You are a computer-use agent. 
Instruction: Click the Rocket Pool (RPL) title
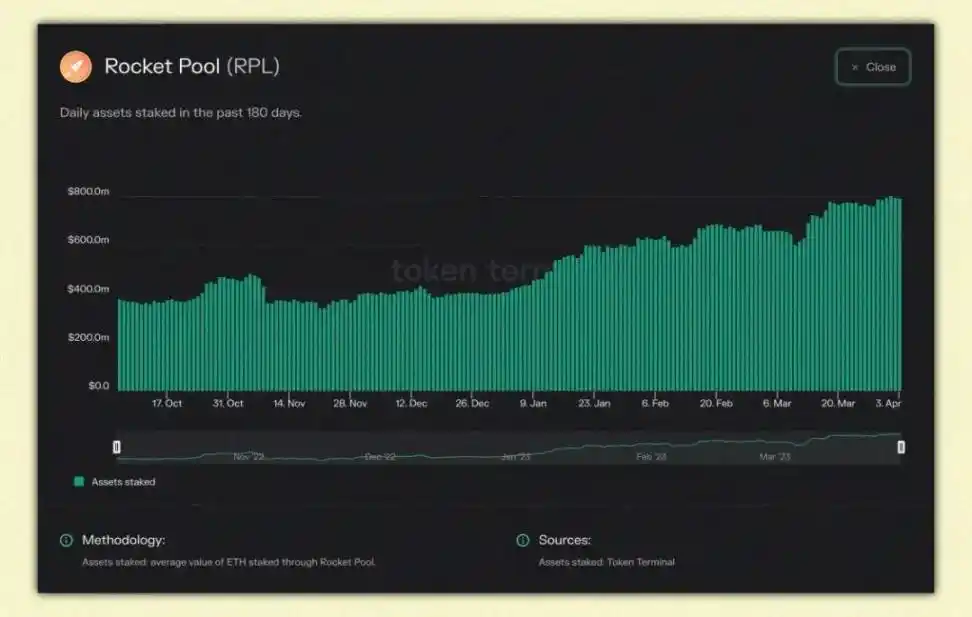192,66
